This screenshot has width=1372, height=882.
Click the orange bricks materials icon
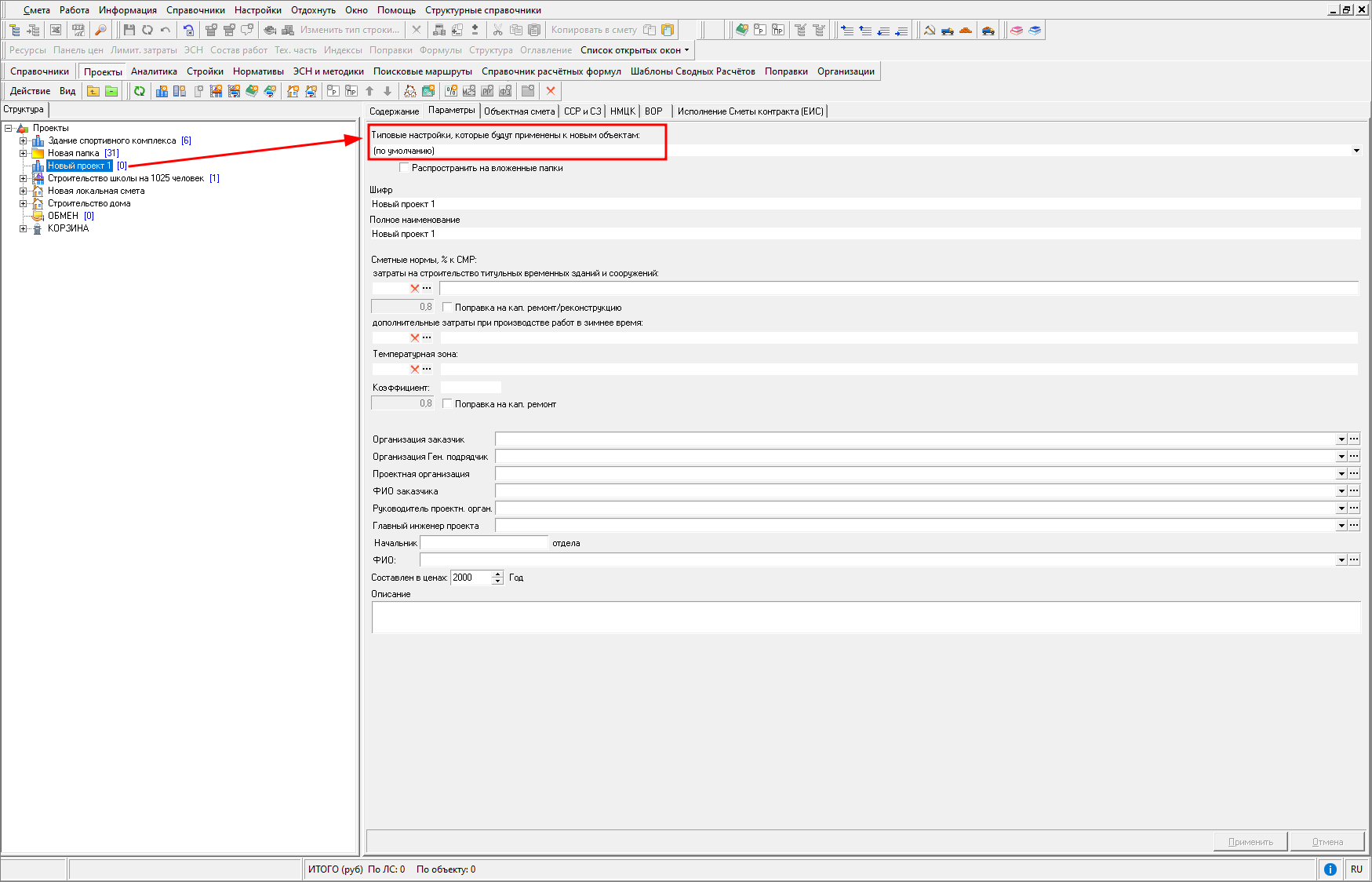click(x=966, y=30)
